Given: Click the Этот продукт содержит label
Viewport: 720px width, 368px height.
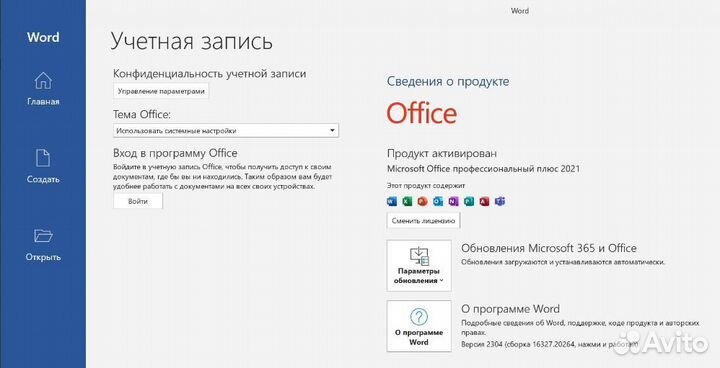Looking at the screenshot, I should [x=426, y=186].
